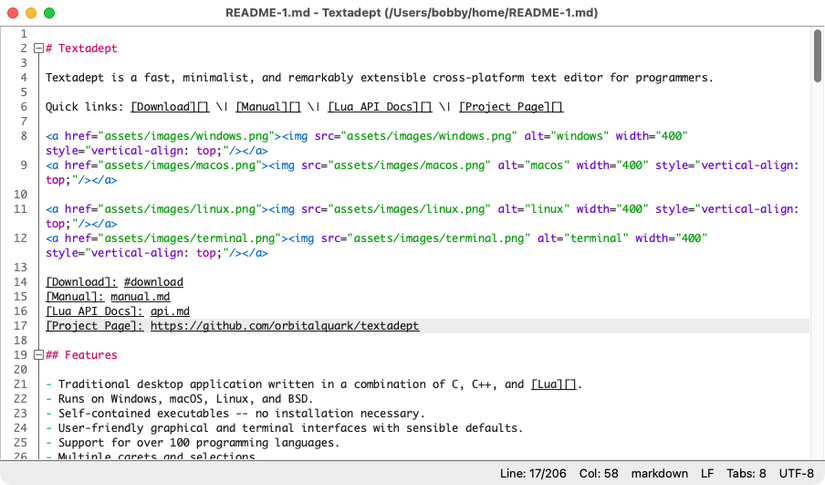
Task: Click the #download reference on line 14
Action: click(154, 282)
